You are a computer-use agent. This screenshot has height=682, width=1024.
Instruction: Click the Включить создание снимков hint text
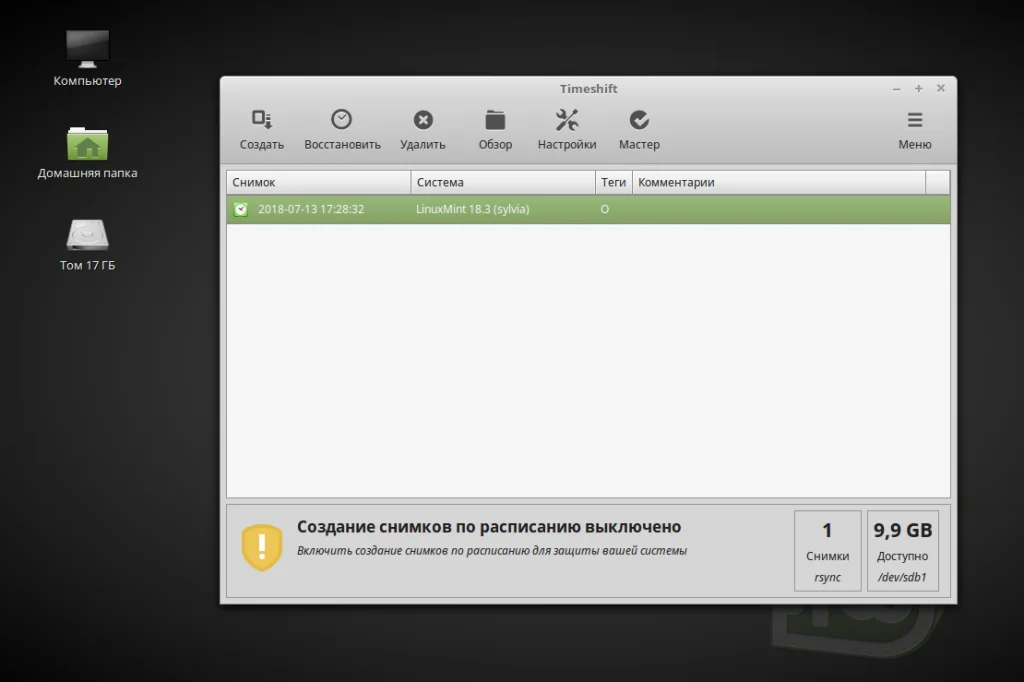click(492, 551)
